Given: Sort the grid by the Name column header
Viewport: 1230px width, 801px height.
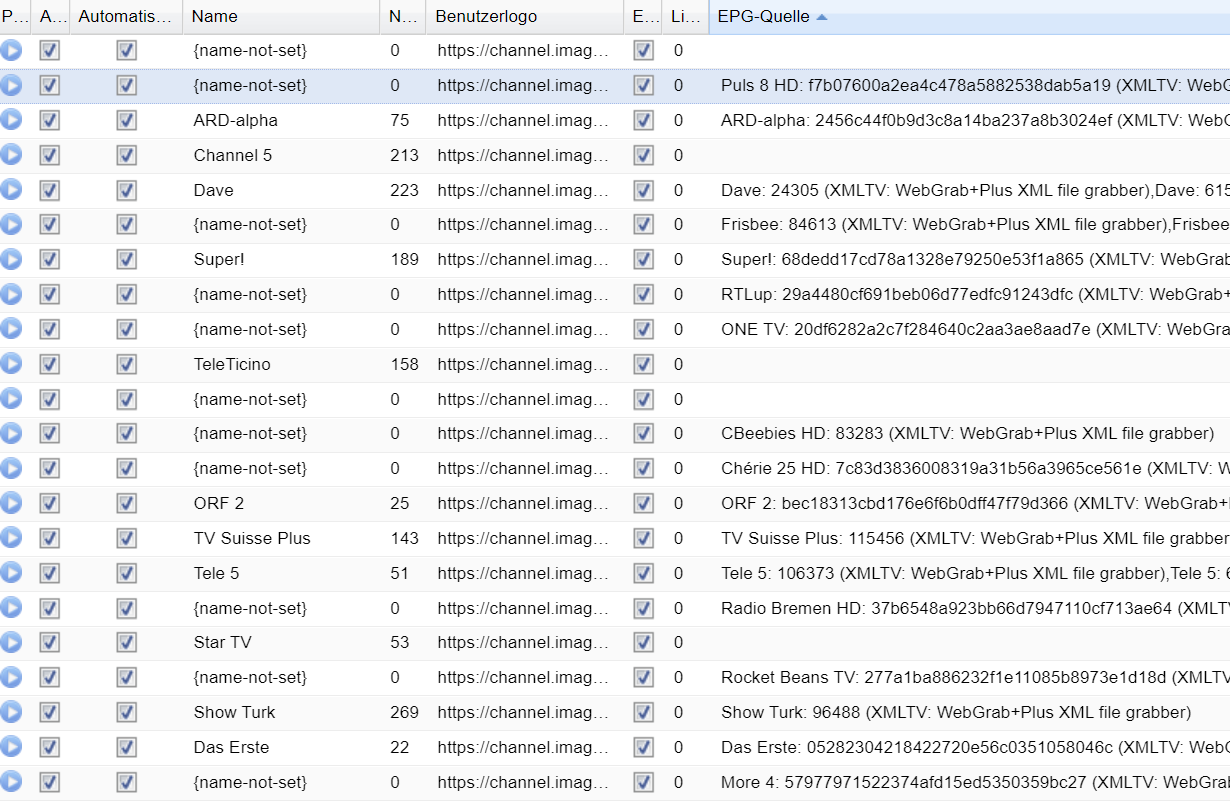Looking at the screenshot, I should click(x=281, y=16).
